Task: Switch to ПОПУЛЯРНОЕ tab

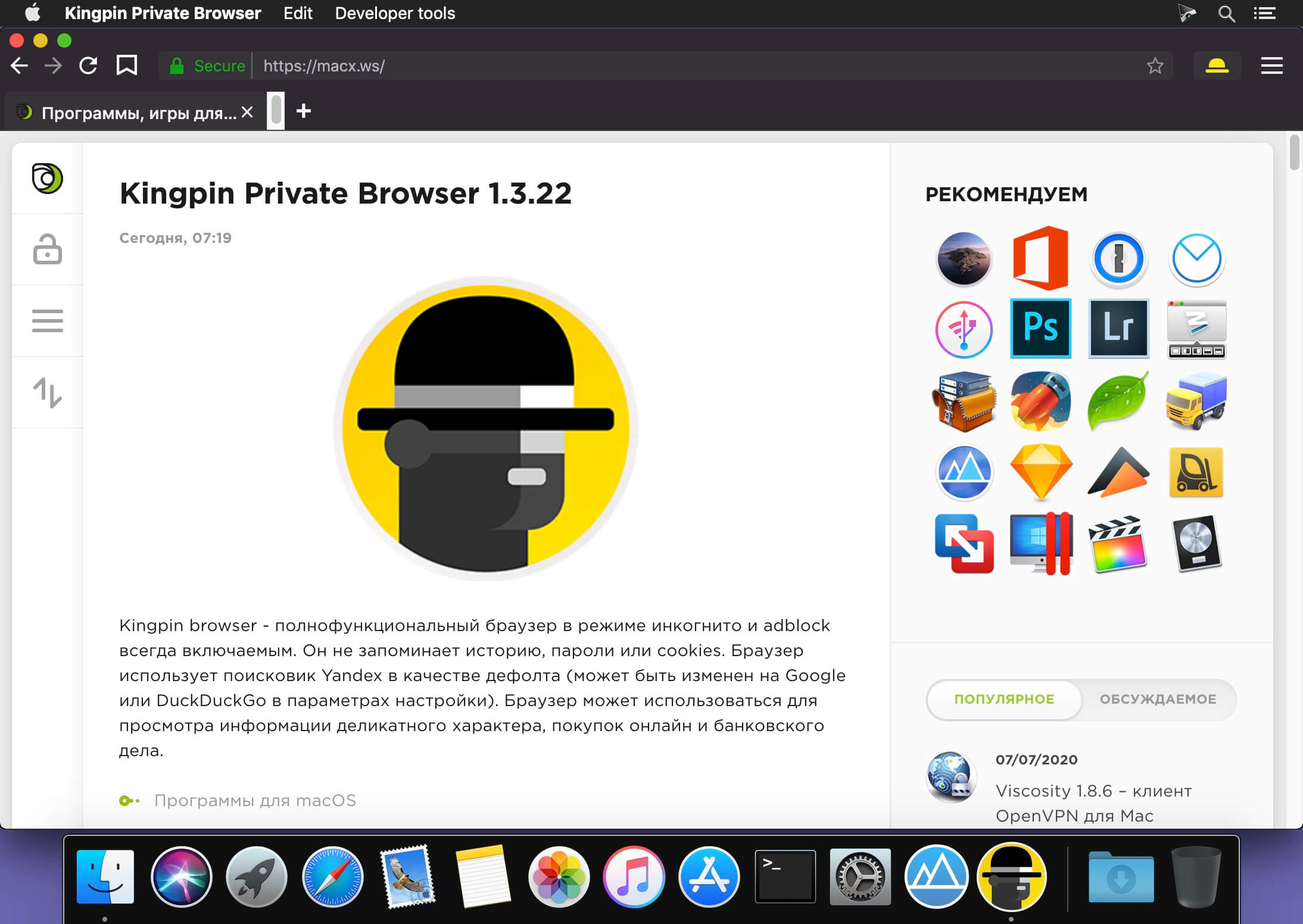Action: (x=1004, y=699)
